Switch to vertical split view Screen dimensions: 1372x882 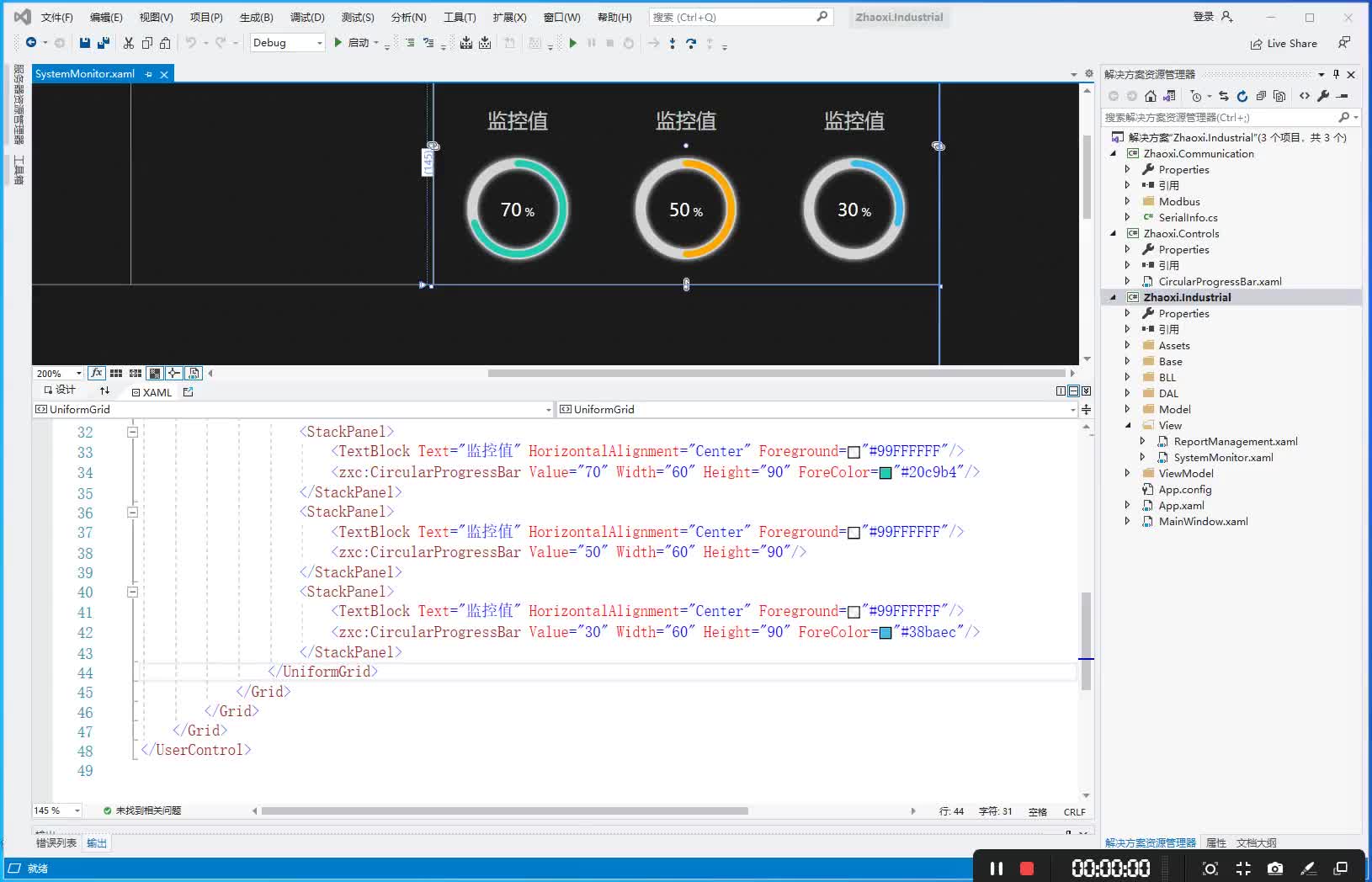(x=1061, y=391)
